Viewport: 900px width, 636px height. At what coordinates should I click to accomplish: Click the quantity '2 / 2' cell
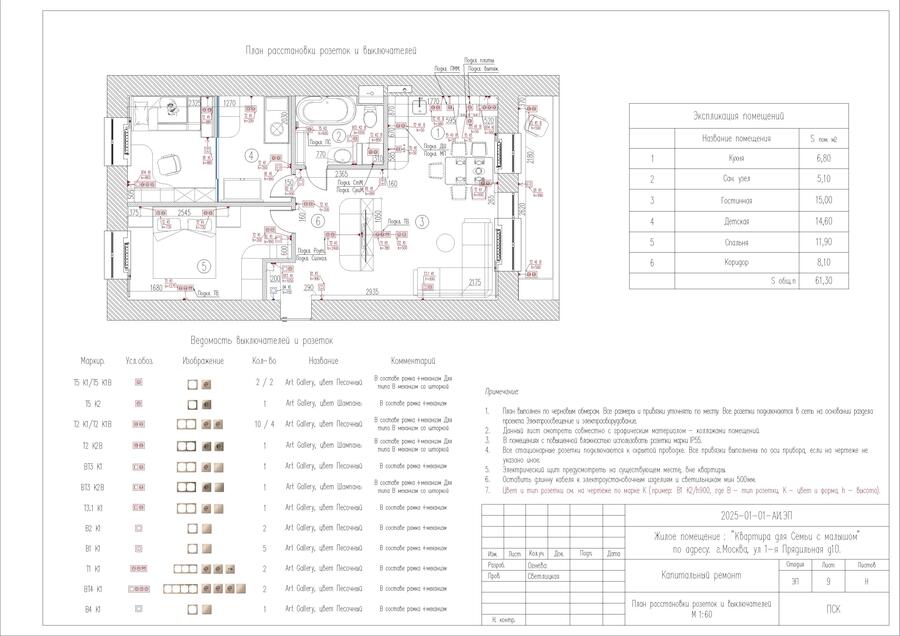pyautogui.click(x=264, y=382)
